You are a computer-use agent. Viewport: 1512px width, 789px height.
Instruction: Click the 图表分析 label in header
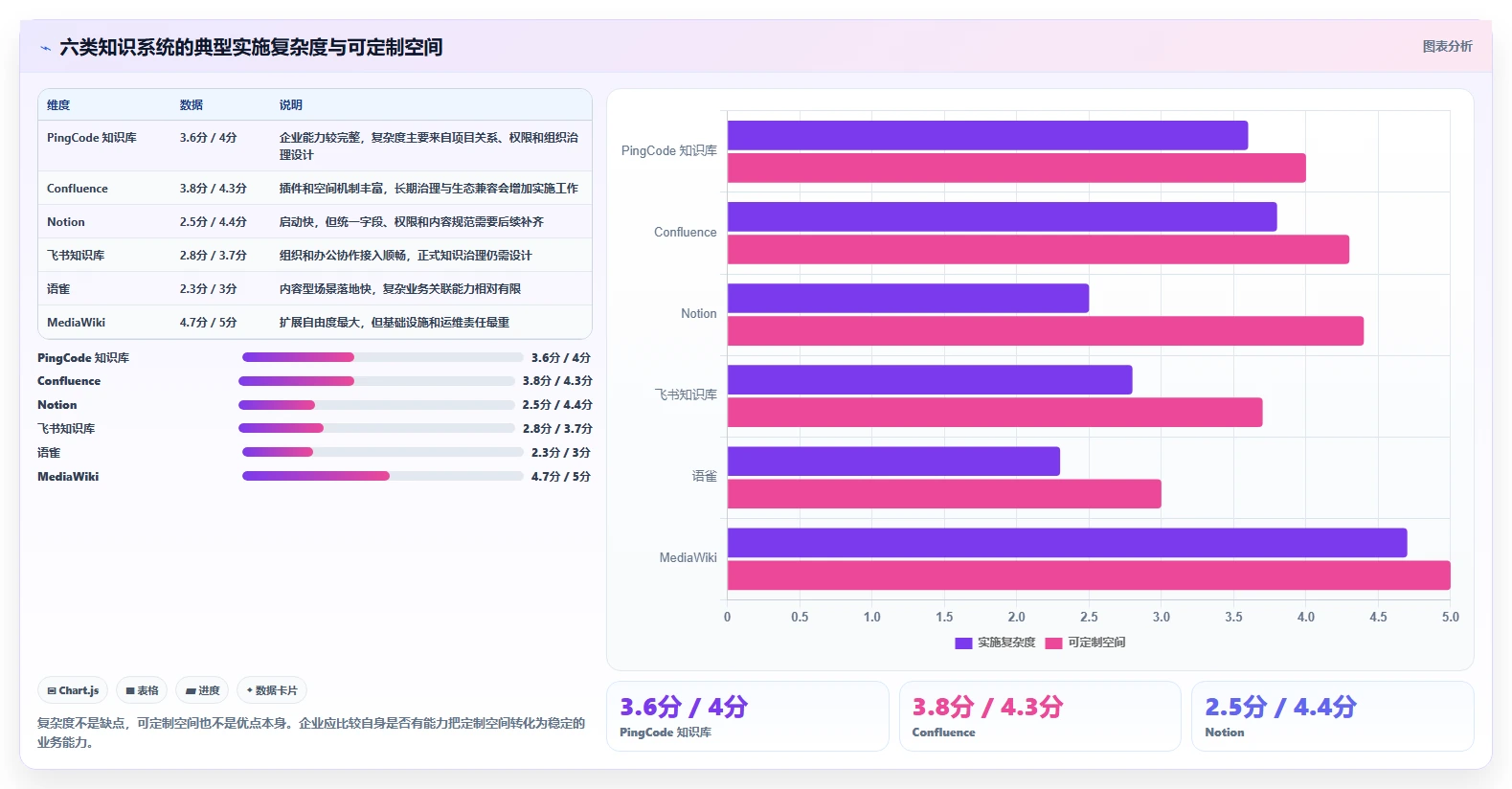[x=1447, y=46]
